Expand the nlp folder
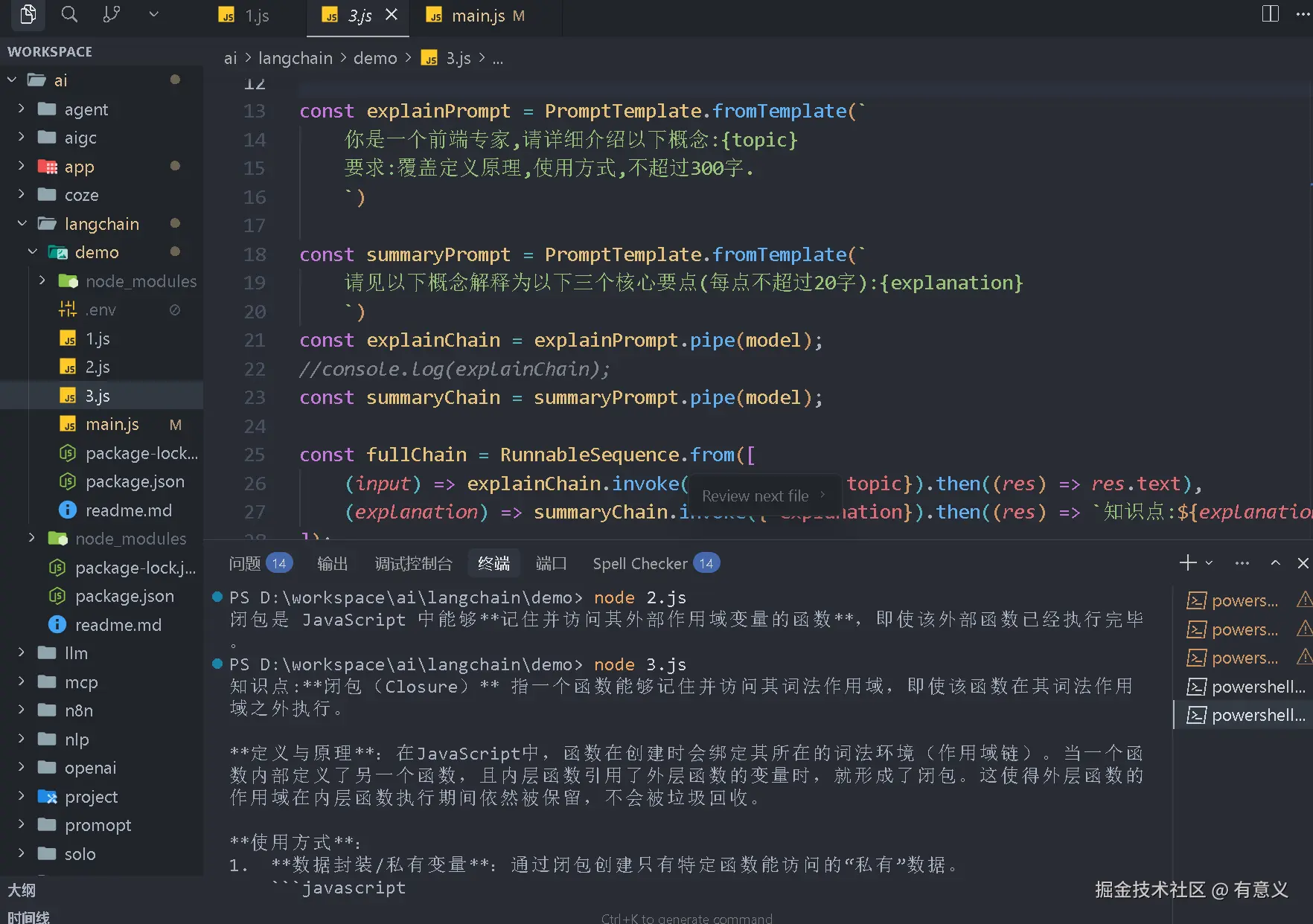This screenshot has height=924, width=1313. [21, 739]
